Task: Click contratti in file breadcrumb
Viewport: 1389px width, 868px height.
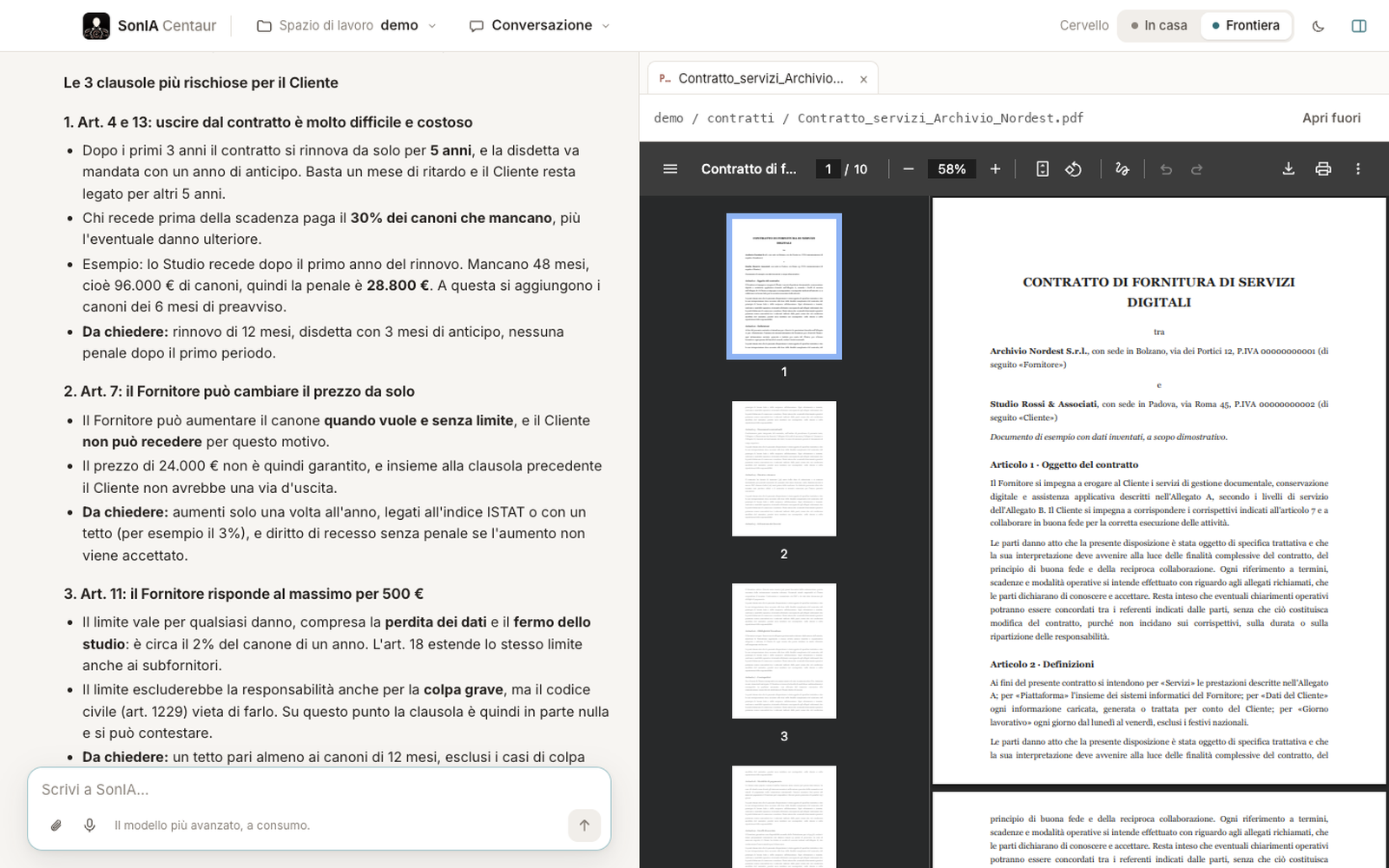Action: 741,118
